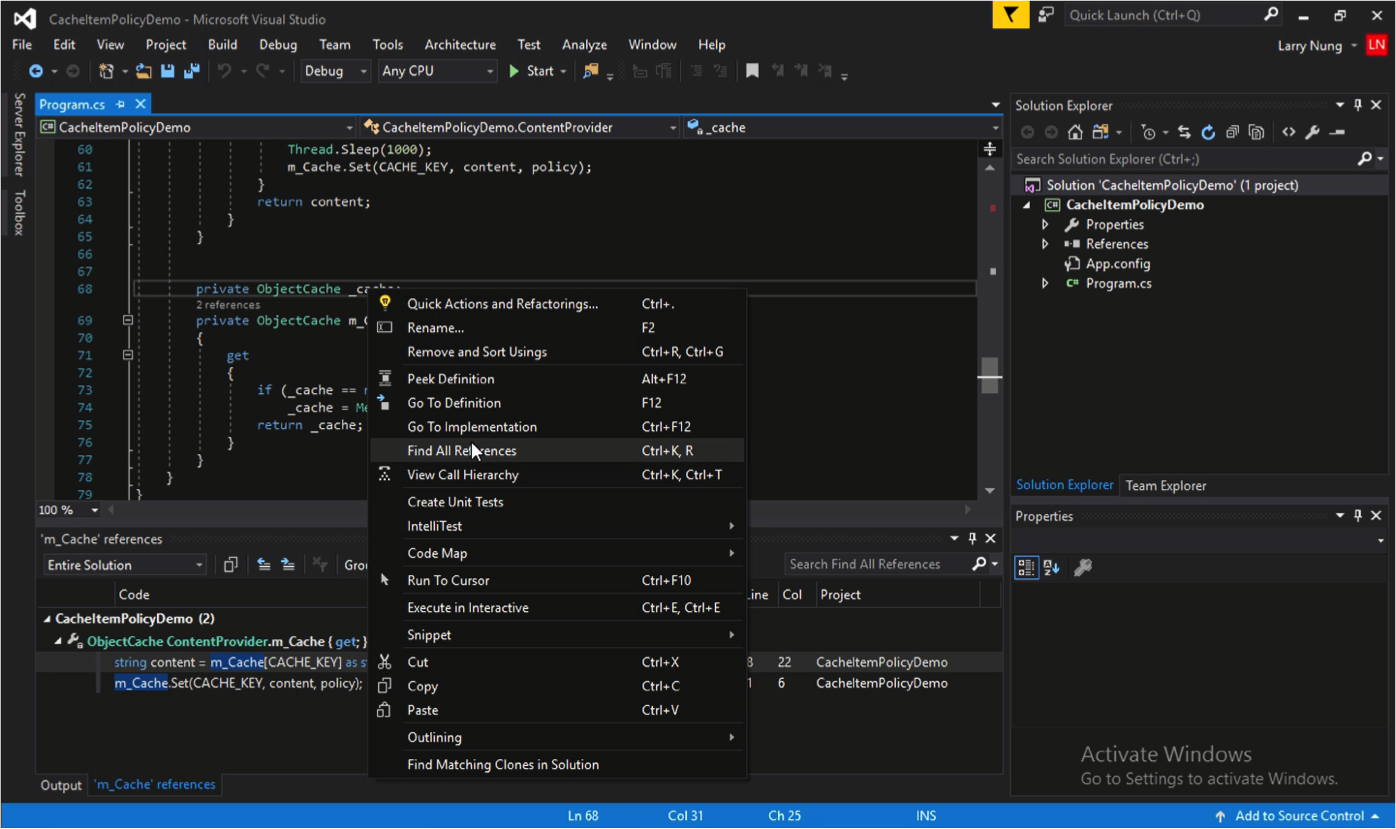This screenshot has height=829, width=1396.
Task: Open the ContentProvider type navigation dropdown
Action: 520,127
